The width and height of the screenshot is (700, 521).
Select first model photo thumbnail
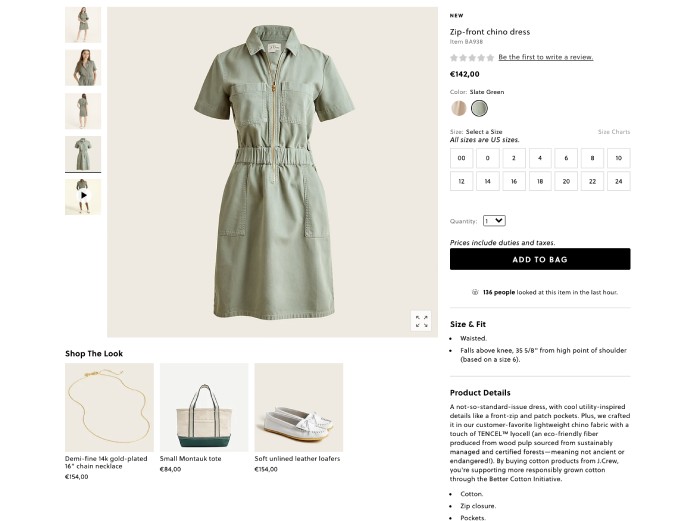[83, 25]
